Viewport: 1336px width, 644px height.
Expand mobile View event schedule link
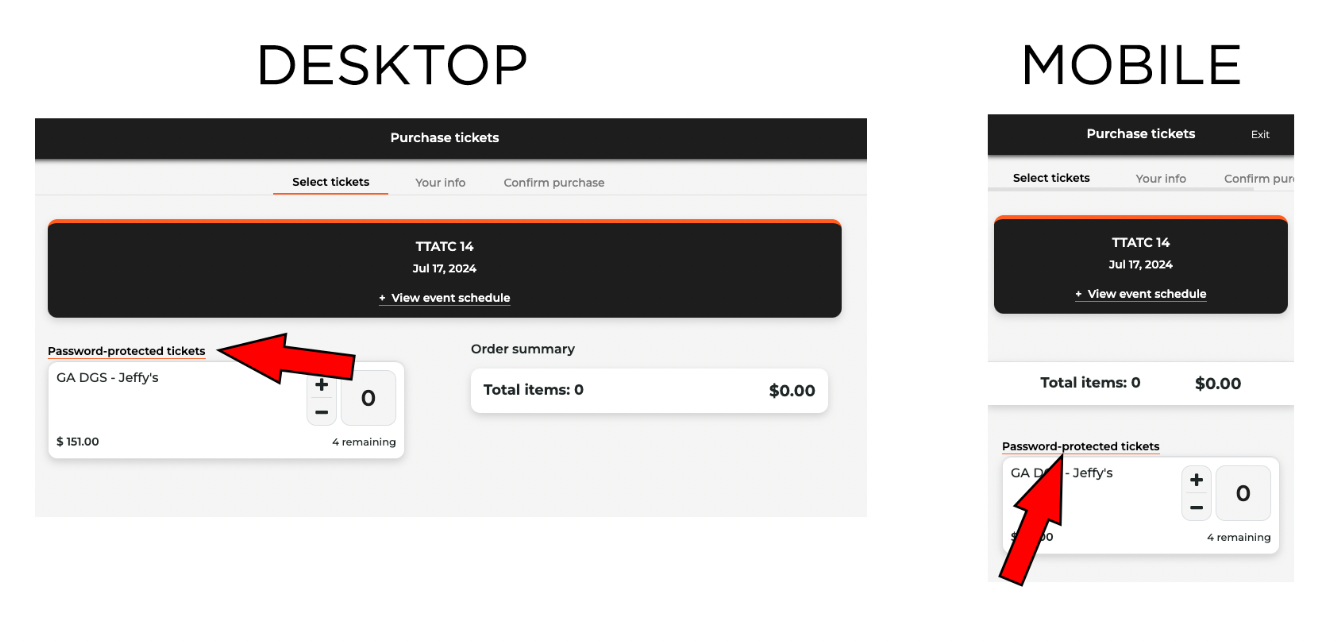coord(1141,294)
